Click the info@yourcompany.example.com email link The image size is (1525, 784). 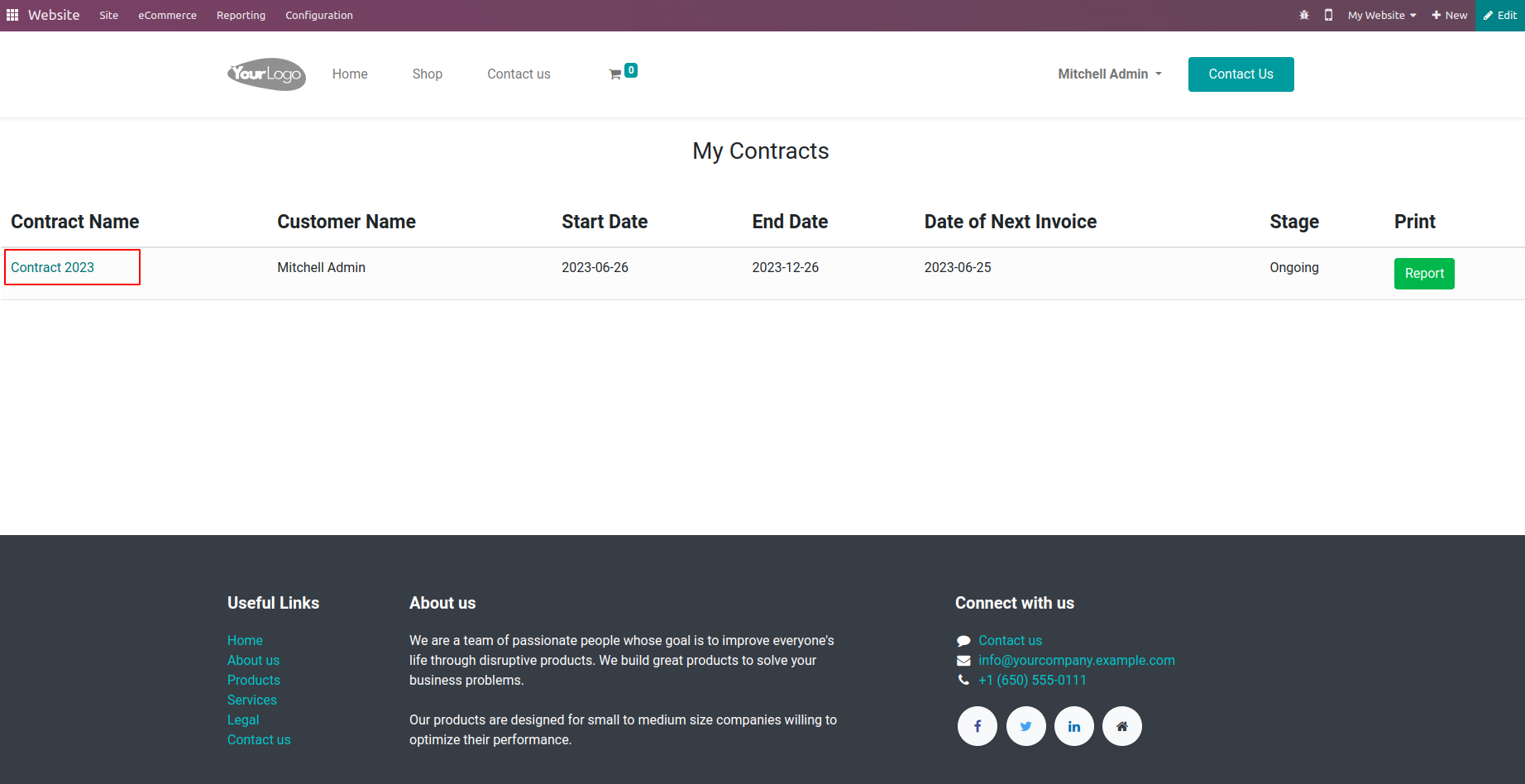point(1076,660)
